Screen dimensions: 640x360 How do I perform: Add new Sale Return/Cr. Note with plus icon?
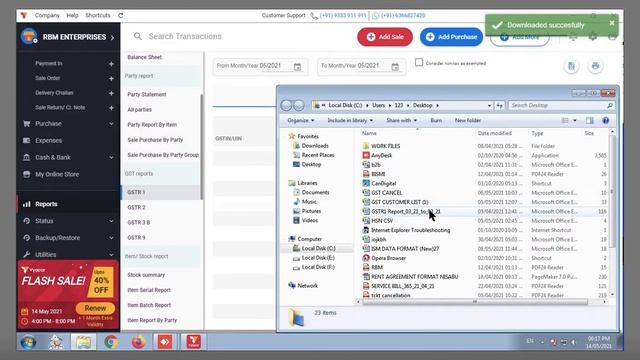coord(111,108)
